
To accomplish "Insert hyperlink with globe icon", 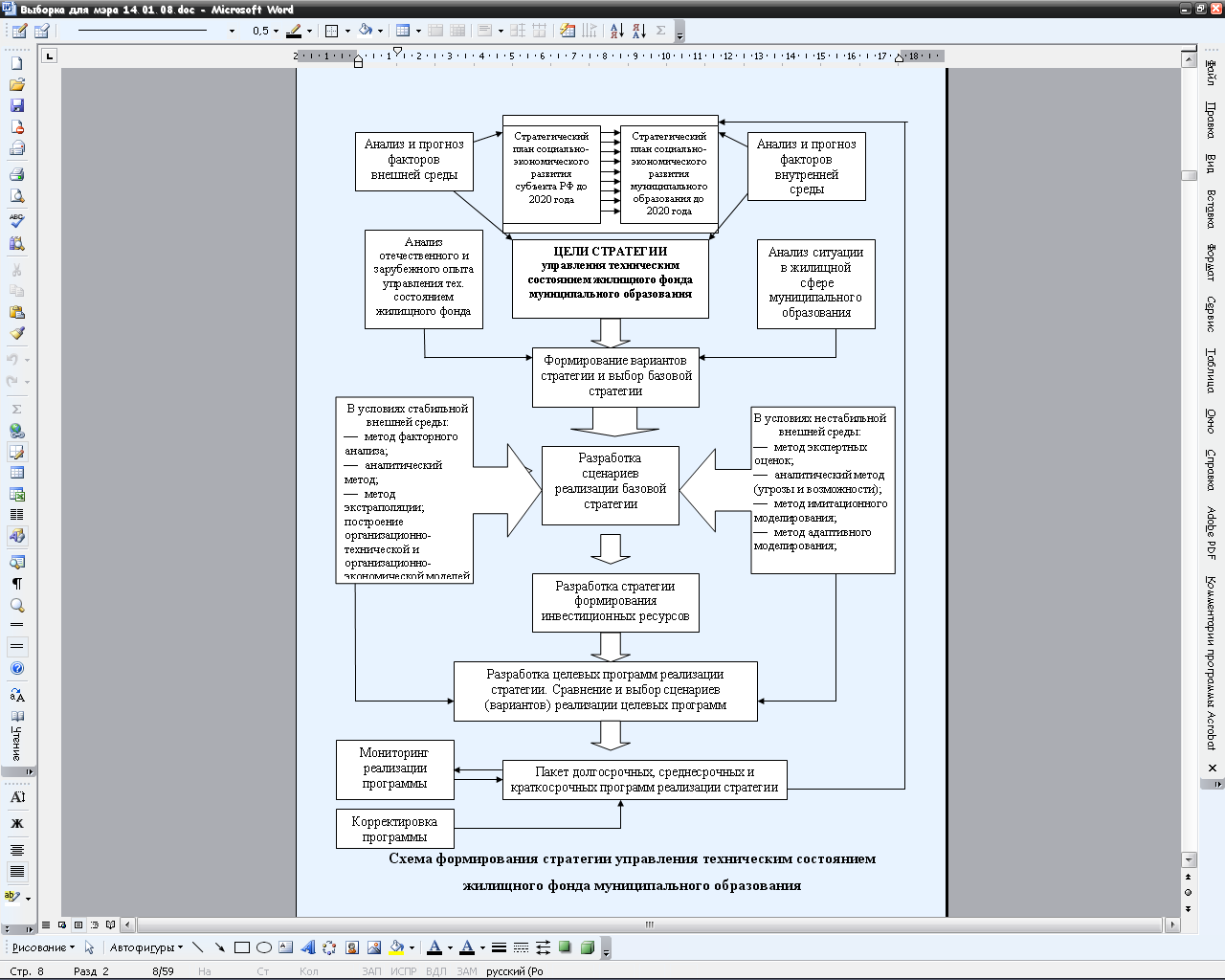I will [16, 431].
